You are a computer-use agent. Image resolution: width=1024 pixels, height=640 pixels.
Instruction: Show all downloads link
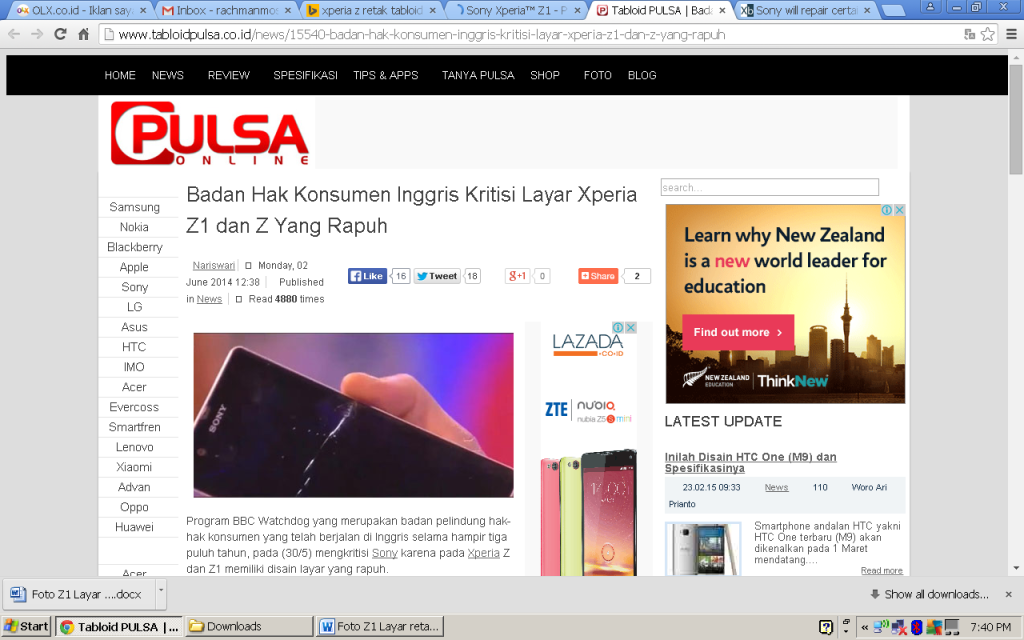tap(929, 594)
